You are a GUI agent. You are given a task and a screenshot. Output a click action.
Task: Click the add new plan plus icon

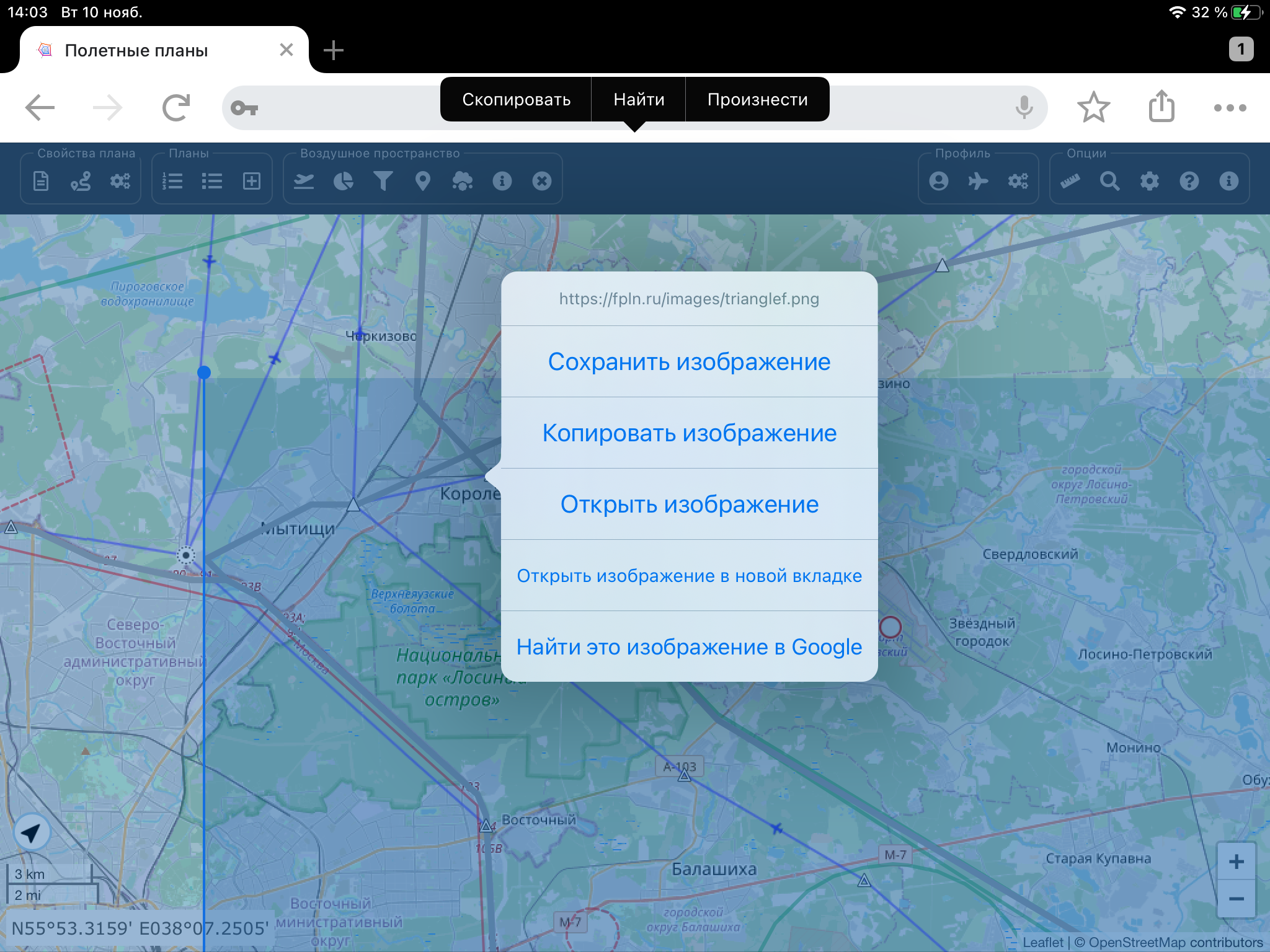(251, 181)
